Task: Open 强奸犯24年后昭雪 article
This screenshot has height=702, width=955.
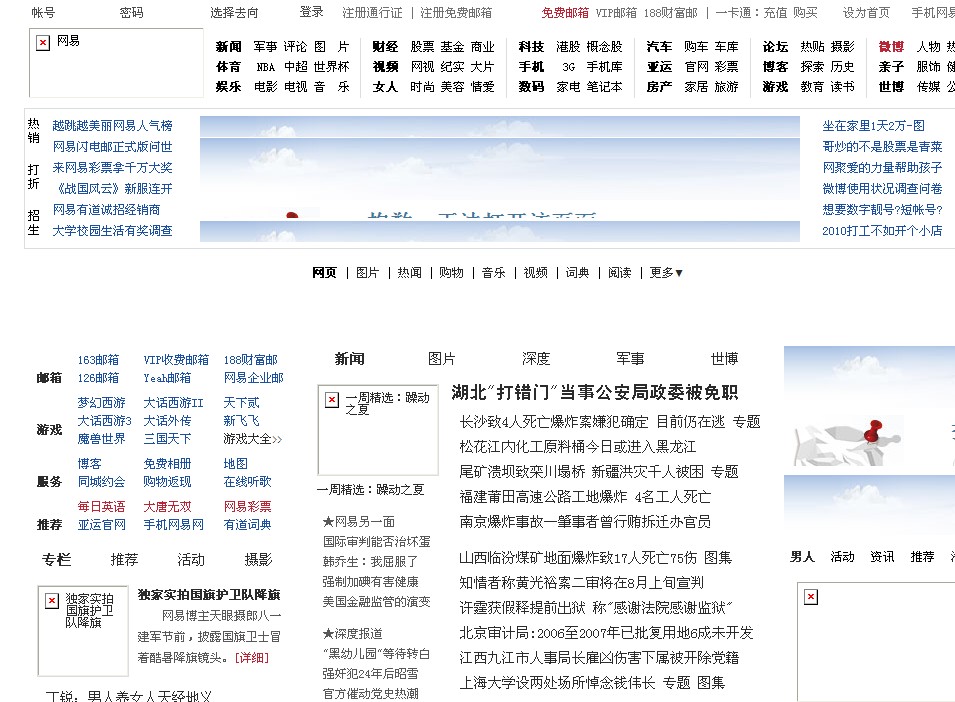Action: tap(370, 673)
